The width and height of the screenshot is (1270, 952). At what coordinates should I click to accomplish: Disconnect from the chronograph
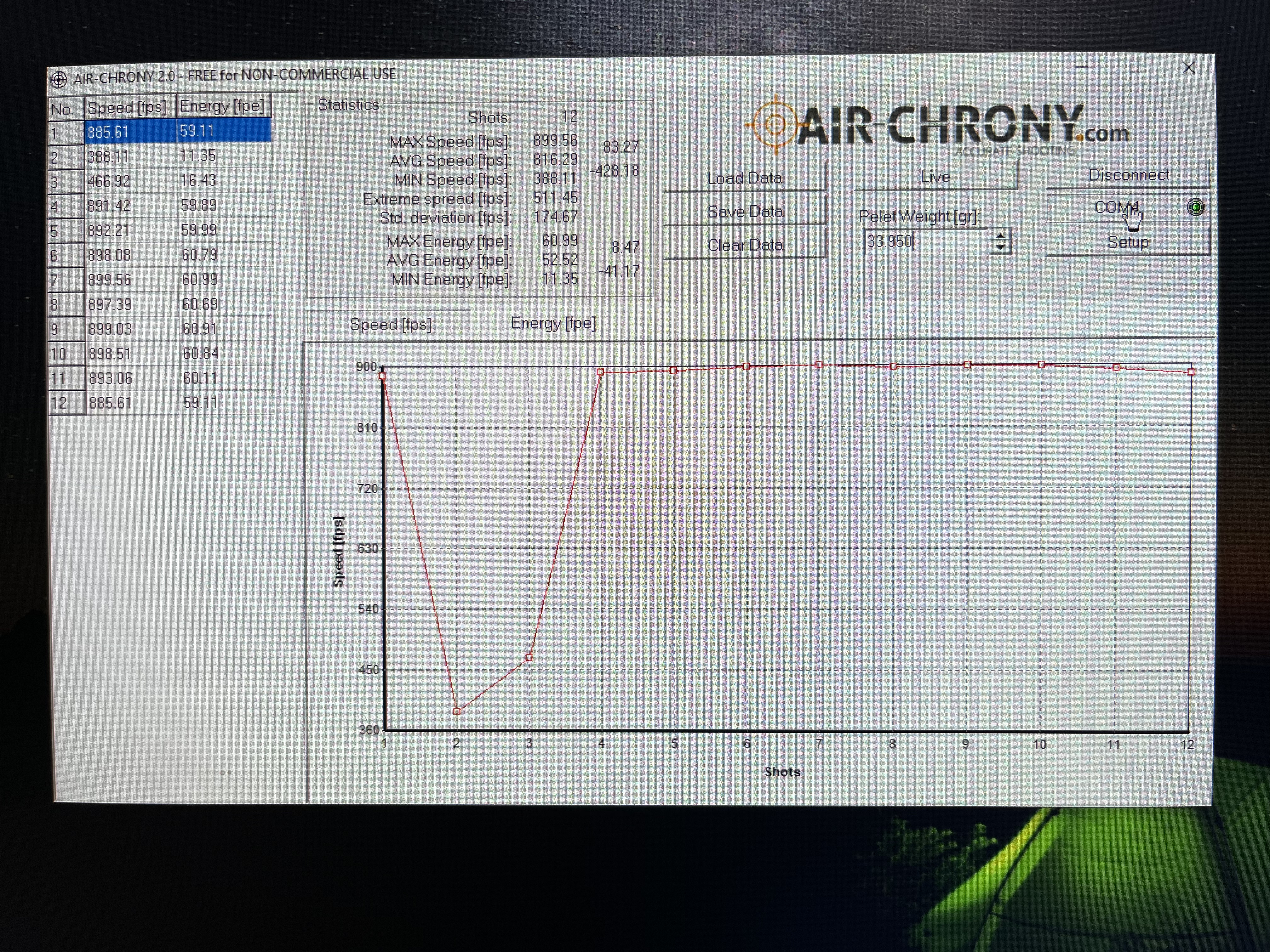pos(1128,174)
